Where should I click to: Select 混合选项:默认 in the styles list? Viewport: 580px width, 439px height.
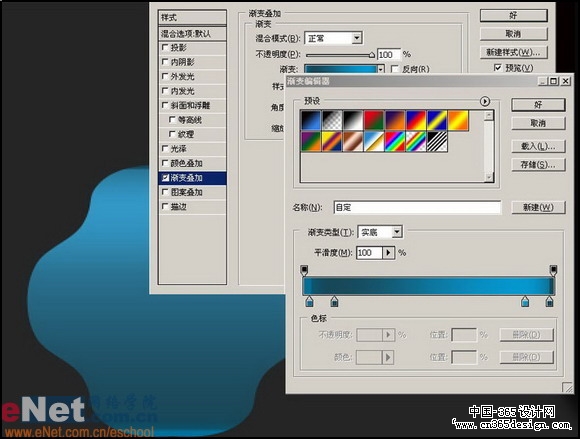pos(192,34)
